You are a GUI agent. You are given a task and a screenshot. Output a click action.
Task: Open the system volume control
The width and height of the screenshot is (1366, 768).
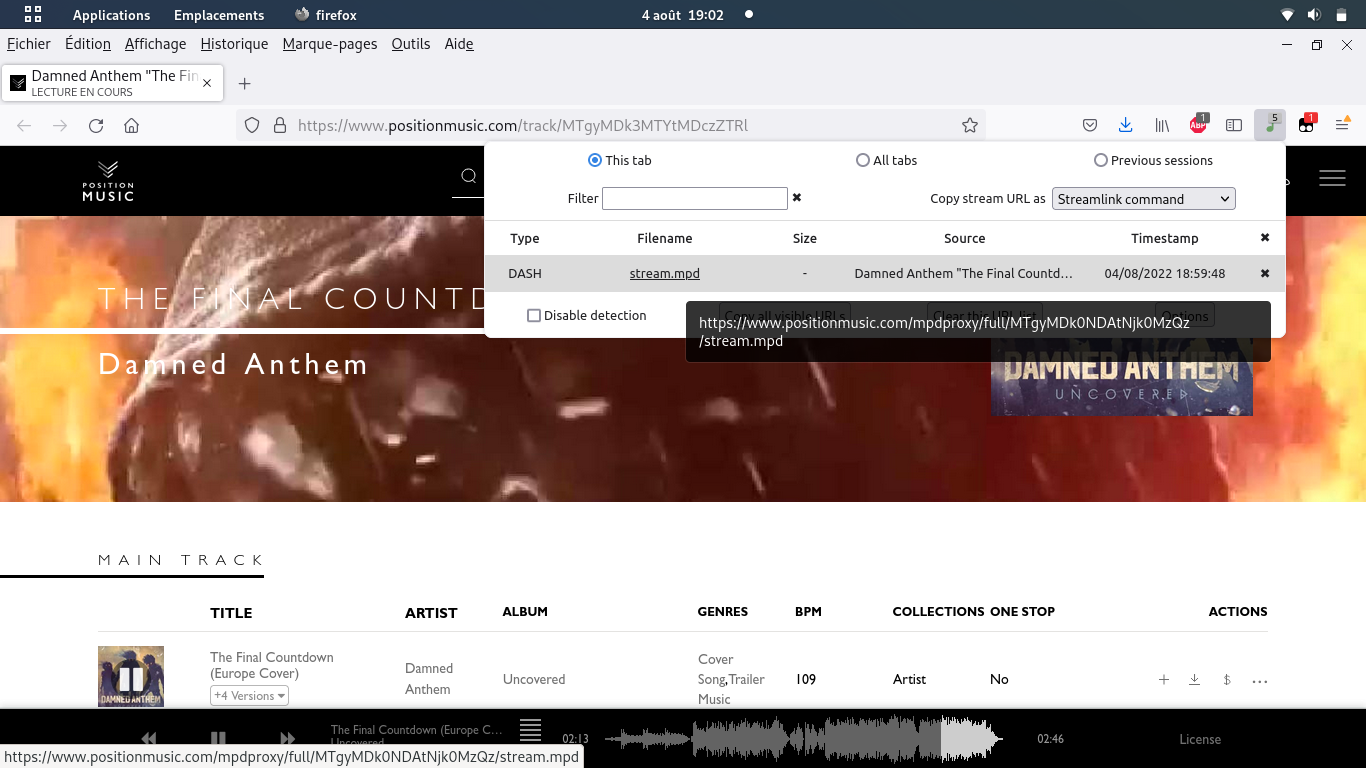point(1314,15)
